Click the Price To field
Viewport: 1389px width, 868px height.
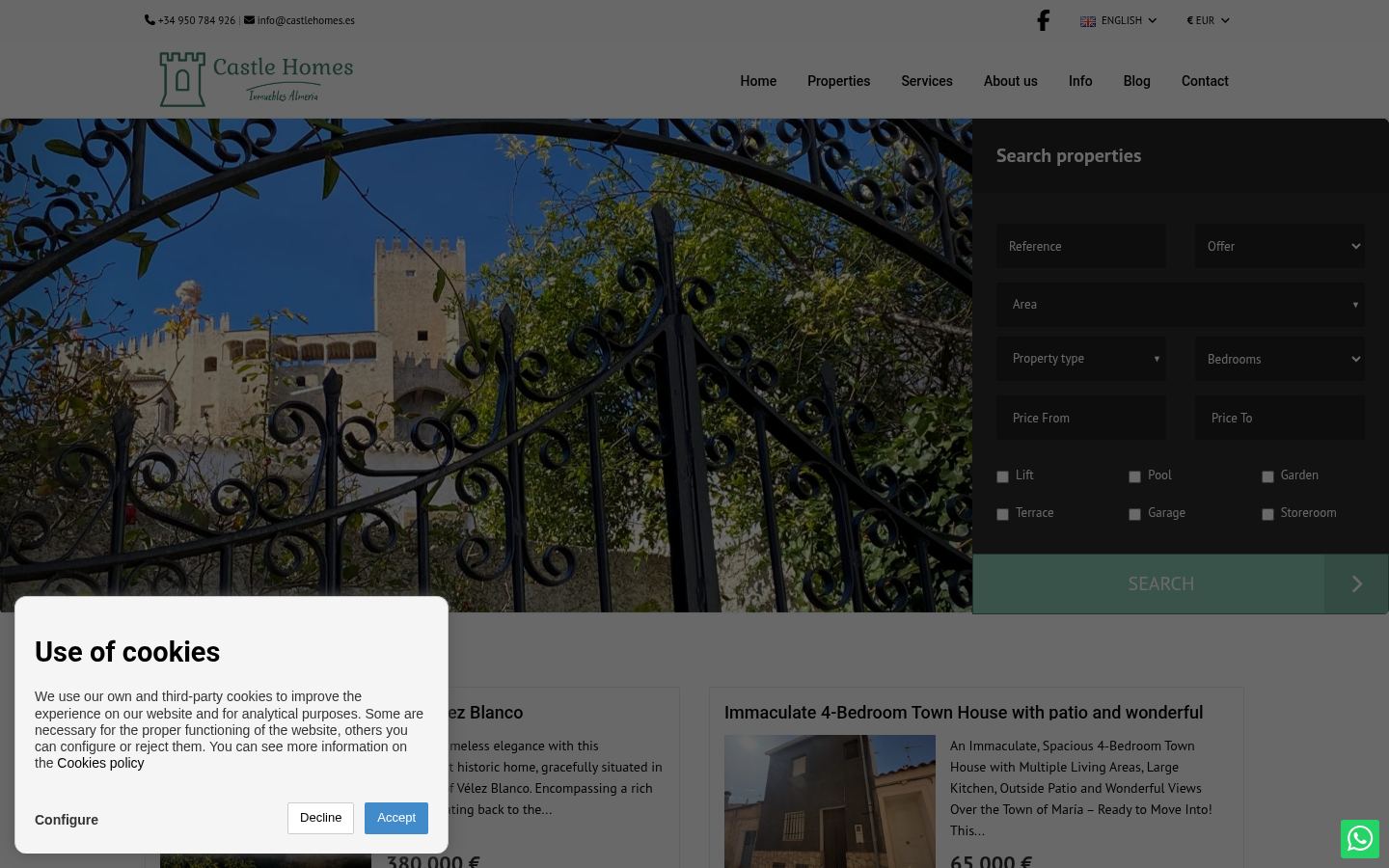[x=1280, y=418]
